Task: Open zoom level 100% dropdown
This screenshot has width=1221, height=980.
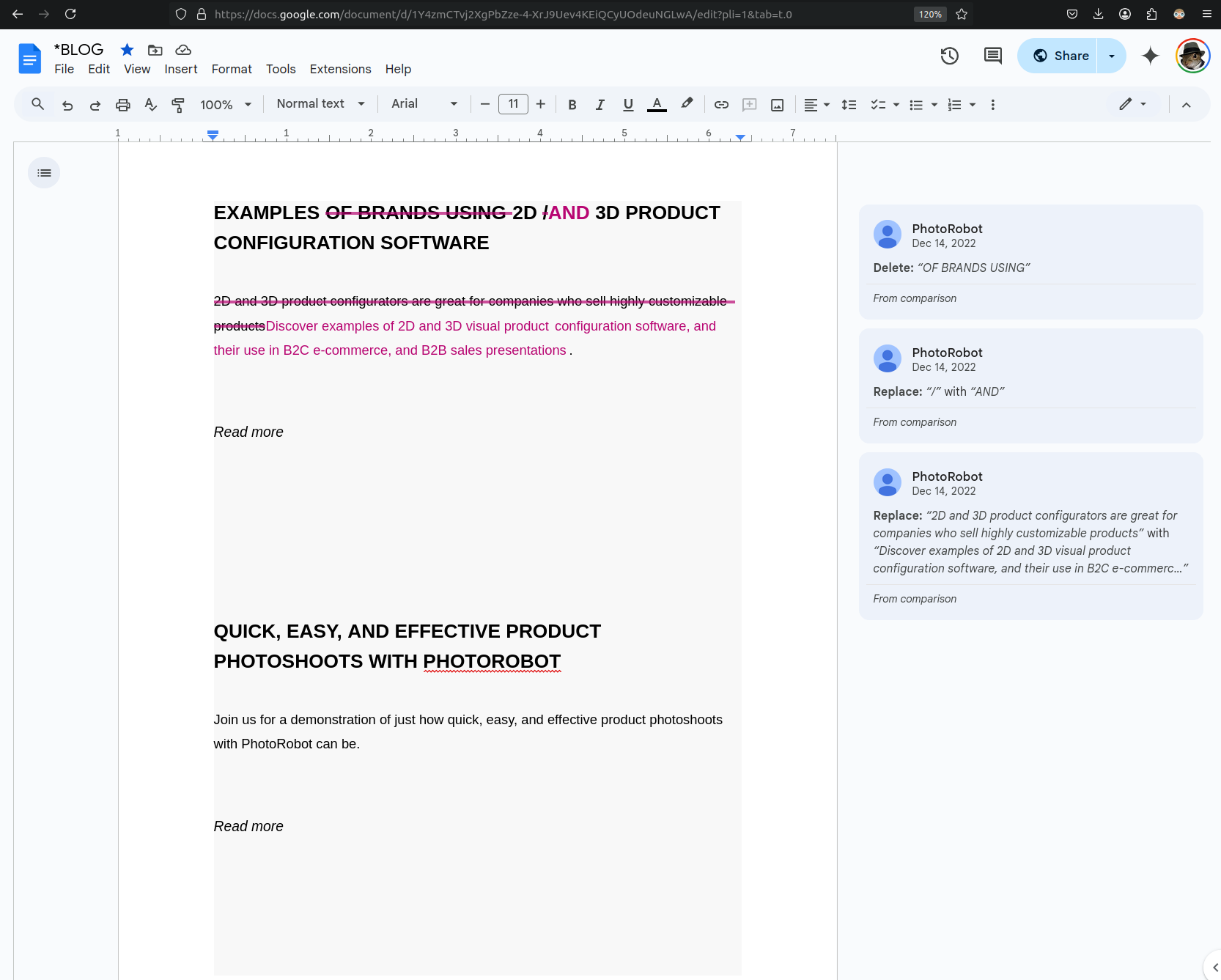Action: pyautogui.click(x=226, y=105)
